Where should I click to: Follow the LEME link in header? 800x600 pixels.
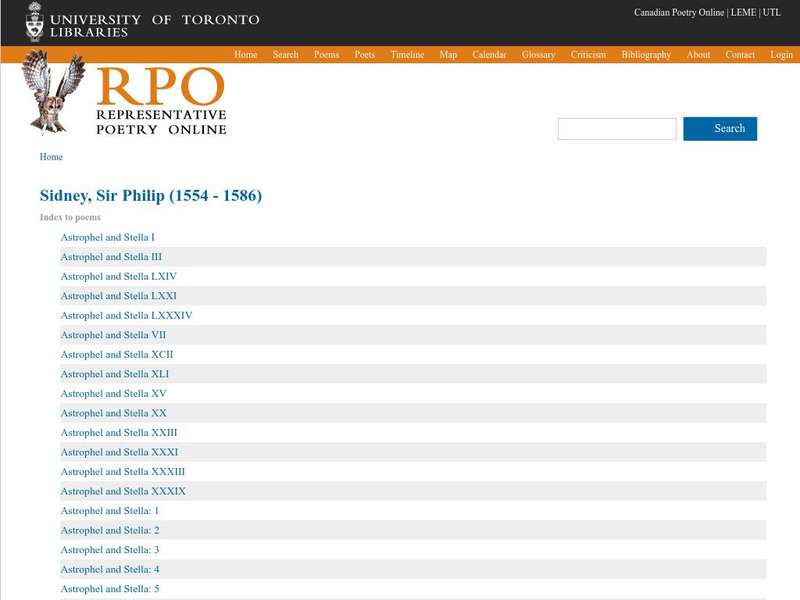[x=743, y=12]
